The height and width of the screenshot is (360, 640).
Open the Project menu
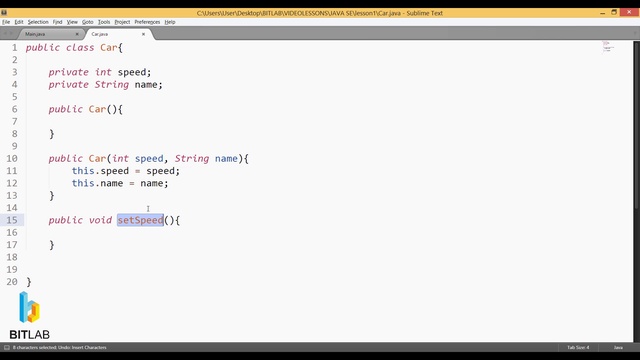coord(122,22)
